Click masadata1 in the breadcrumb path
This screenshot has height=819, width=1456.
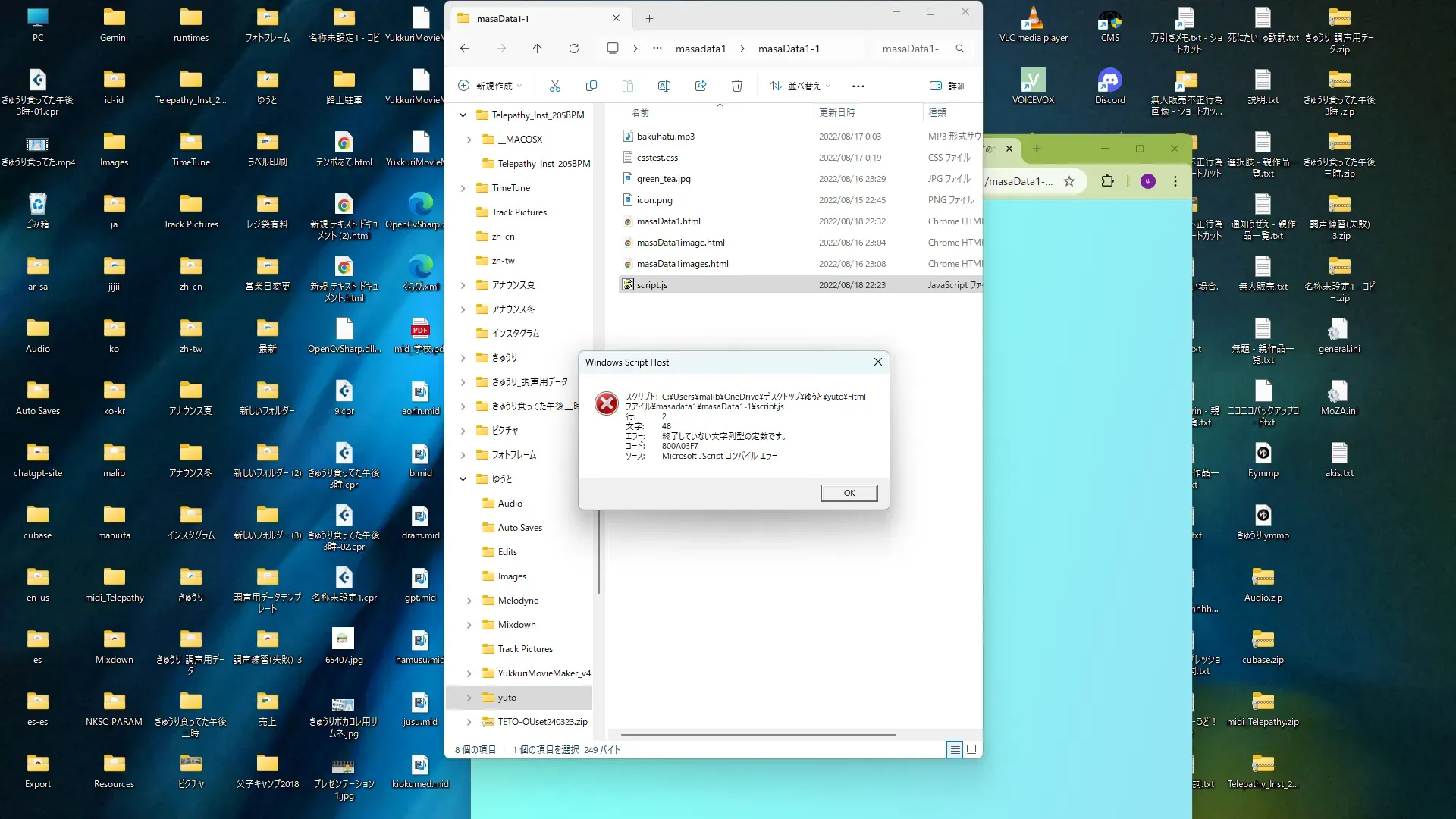(700, 49)
